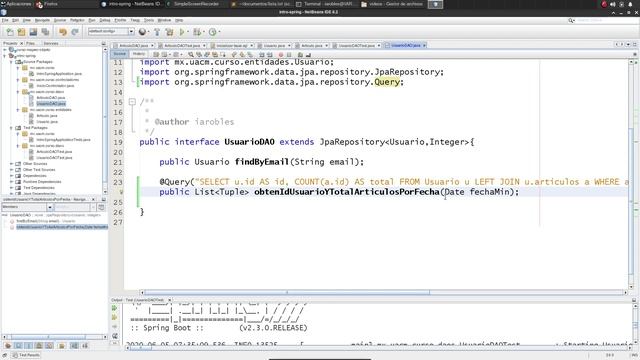Screen dimensions: 640x360
Task: Switch to the ArticuloDAOTest.java editor tab
Action: (182, 45)
